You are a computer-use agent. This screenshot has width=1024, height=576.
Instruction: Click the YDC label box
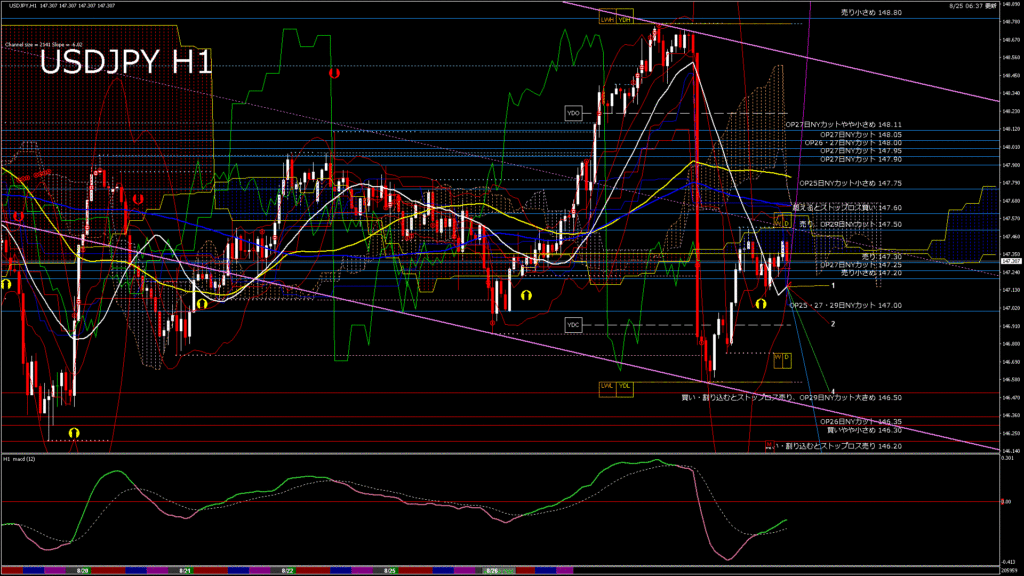(x=573, y=325)
